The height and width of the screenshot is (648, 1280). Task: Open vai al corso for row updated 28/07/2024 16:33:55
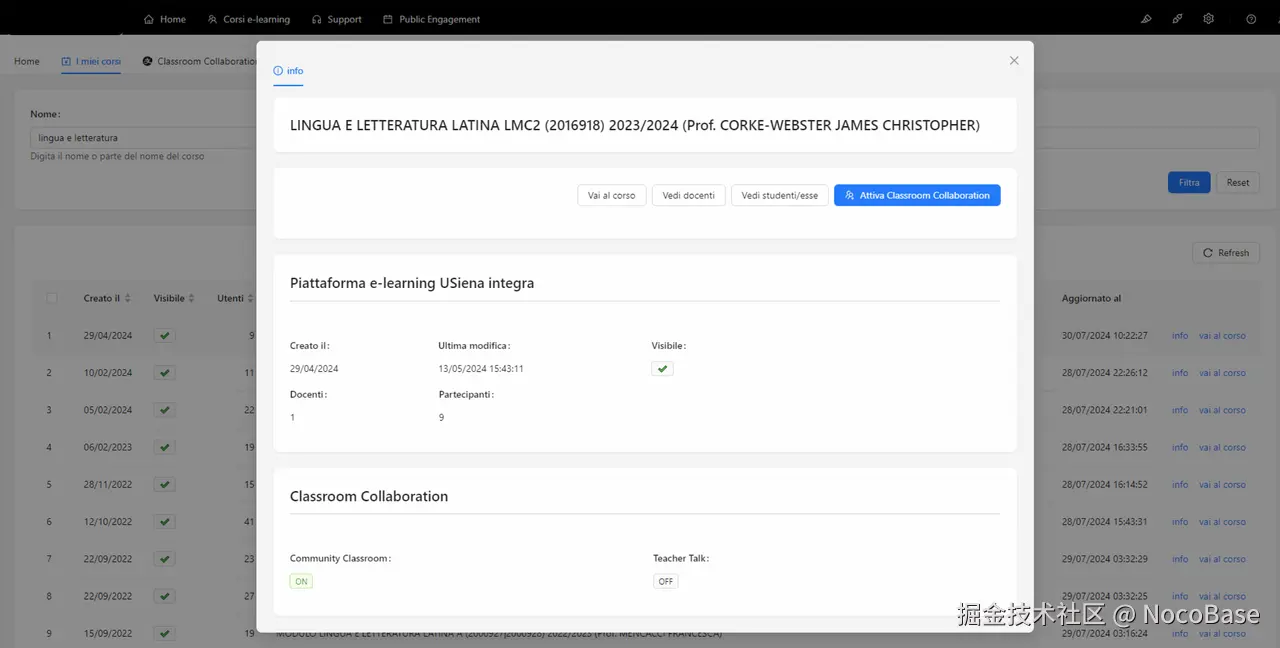1222,447
